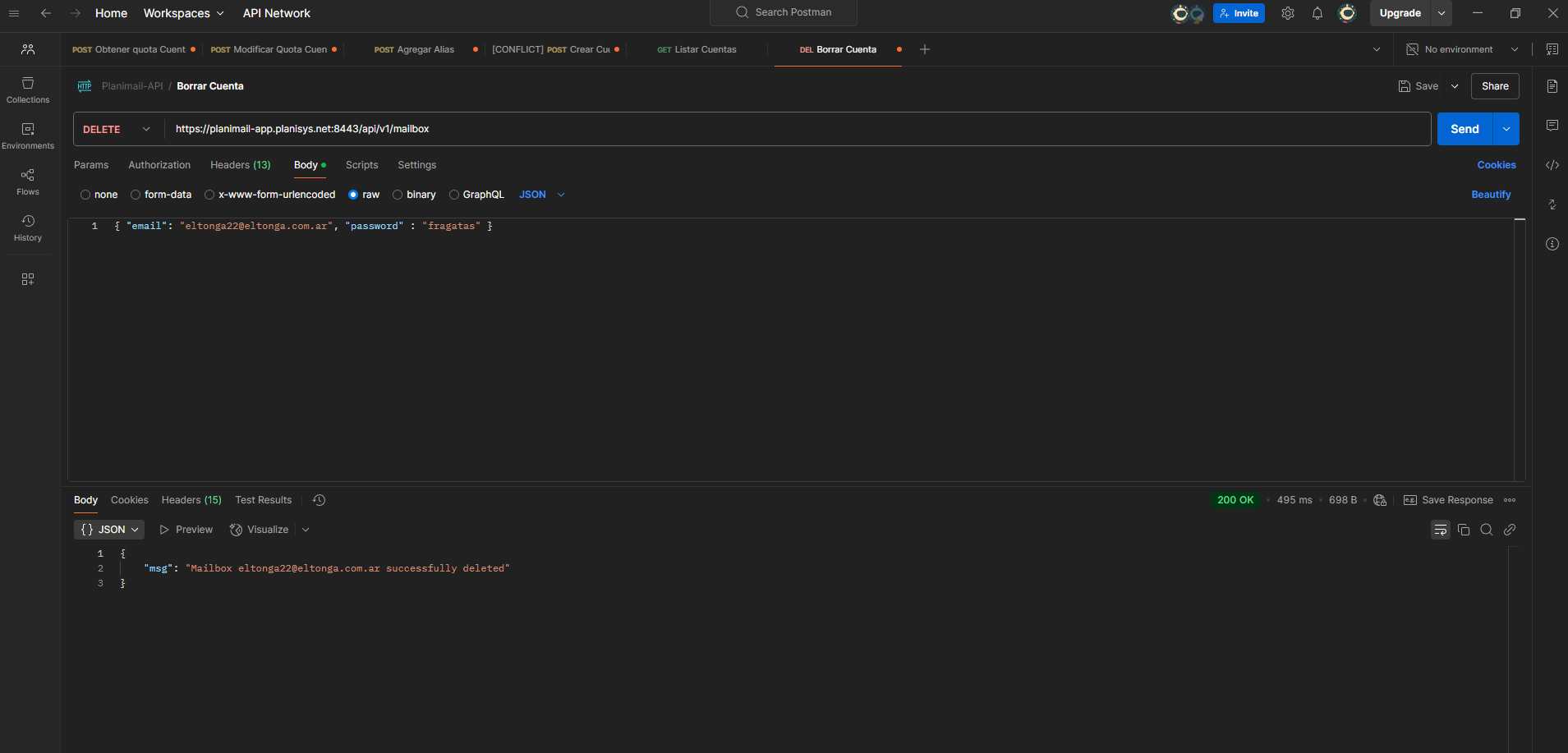Add a new request tab with plus

click(925, 49)
